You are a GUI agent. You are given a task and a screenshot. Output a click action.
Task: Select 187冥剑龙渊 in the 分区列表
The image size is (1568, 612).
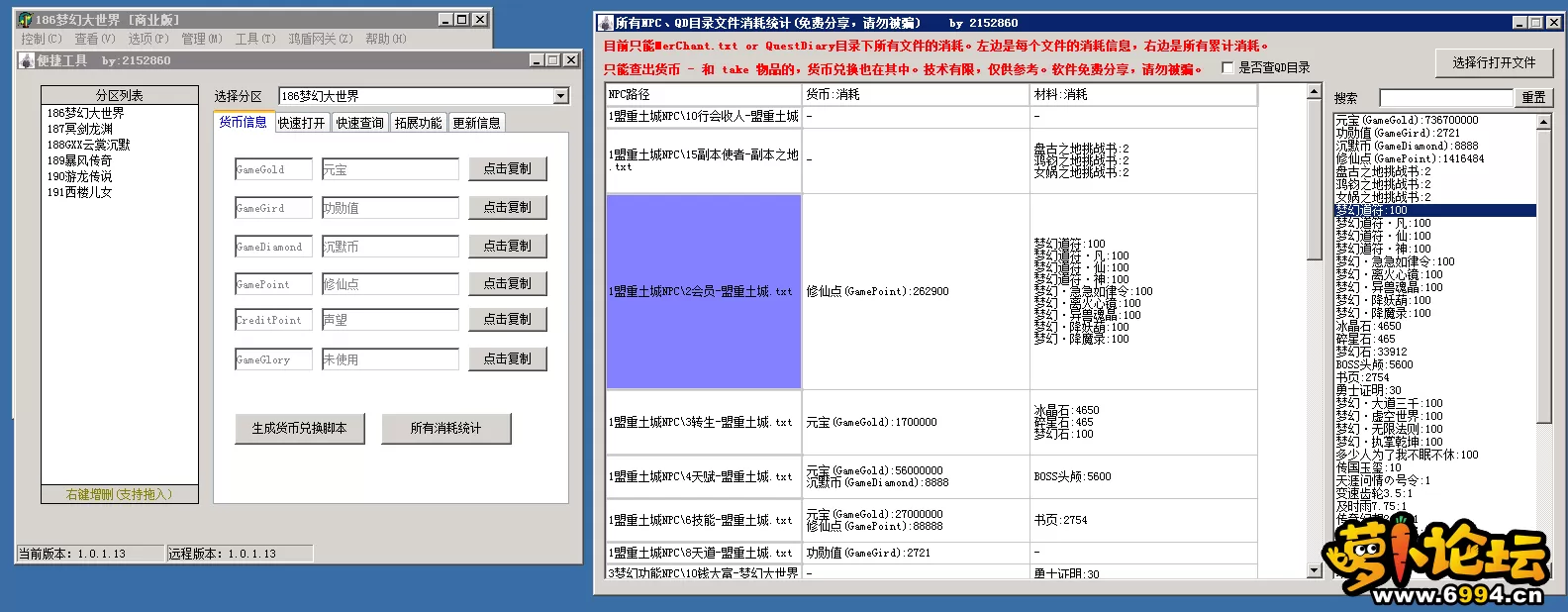click(x=80, y=129)
